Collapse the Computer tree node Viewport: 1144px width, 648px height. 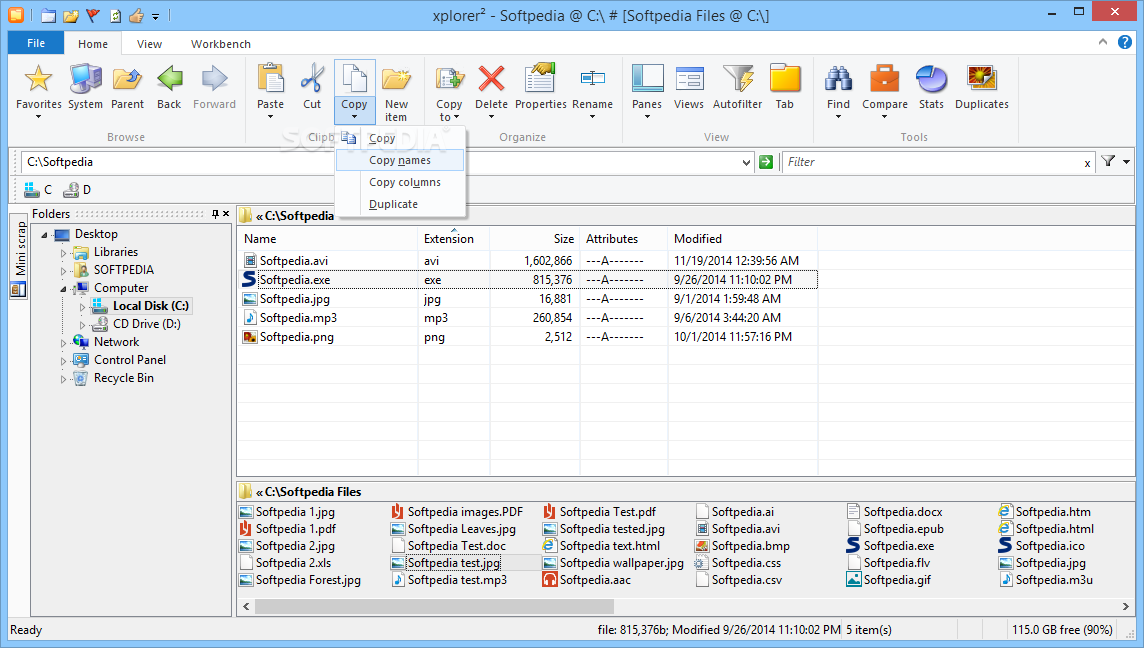pyautogui.click(x=63, y=289)
